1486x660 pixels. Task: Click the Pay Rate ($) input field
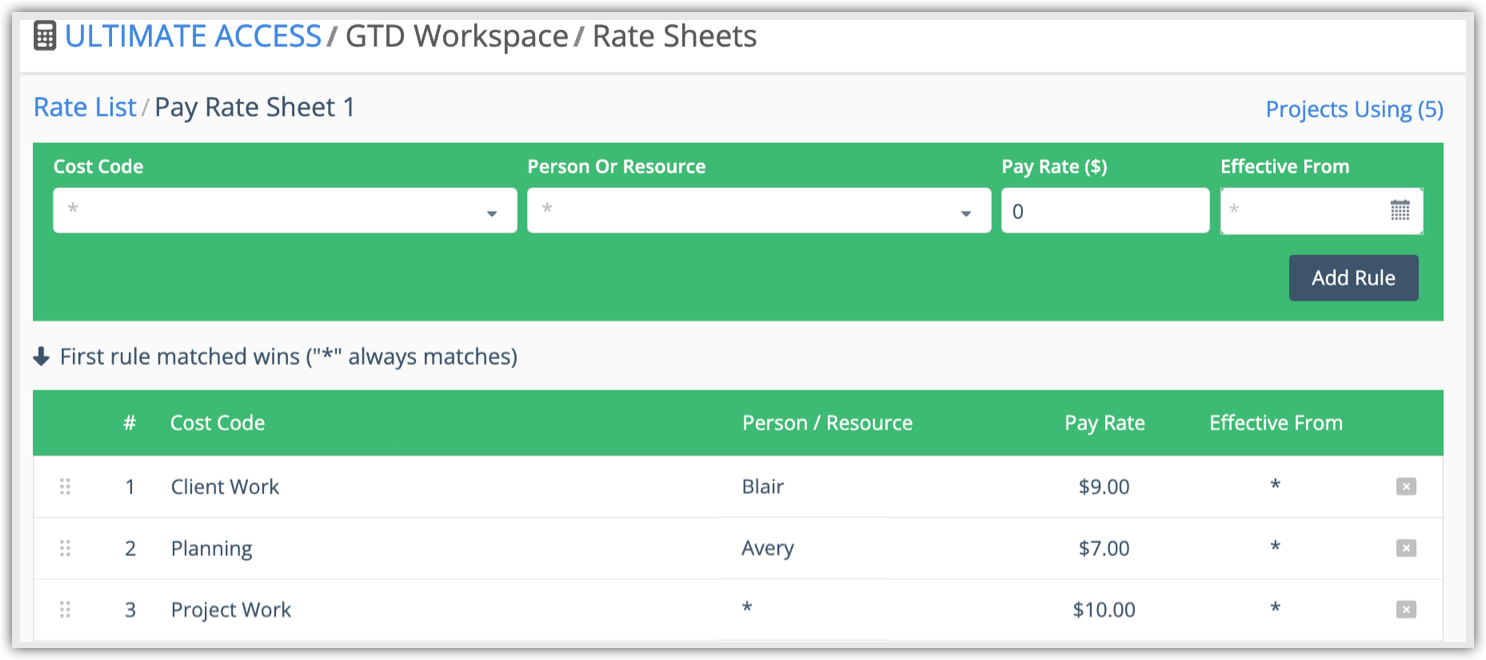click(x=1104, y=211)
